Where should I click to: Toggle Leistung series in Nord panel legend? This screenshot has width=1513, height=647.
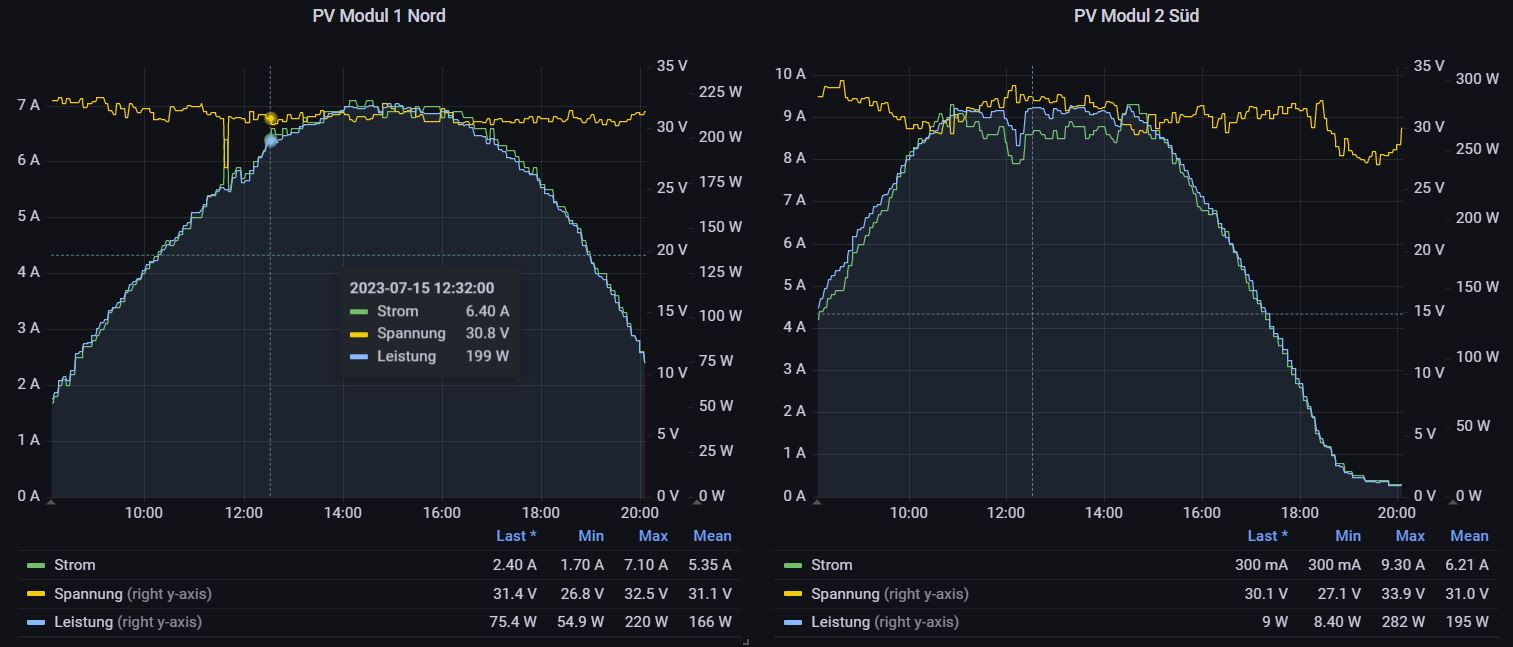[84, 622]
